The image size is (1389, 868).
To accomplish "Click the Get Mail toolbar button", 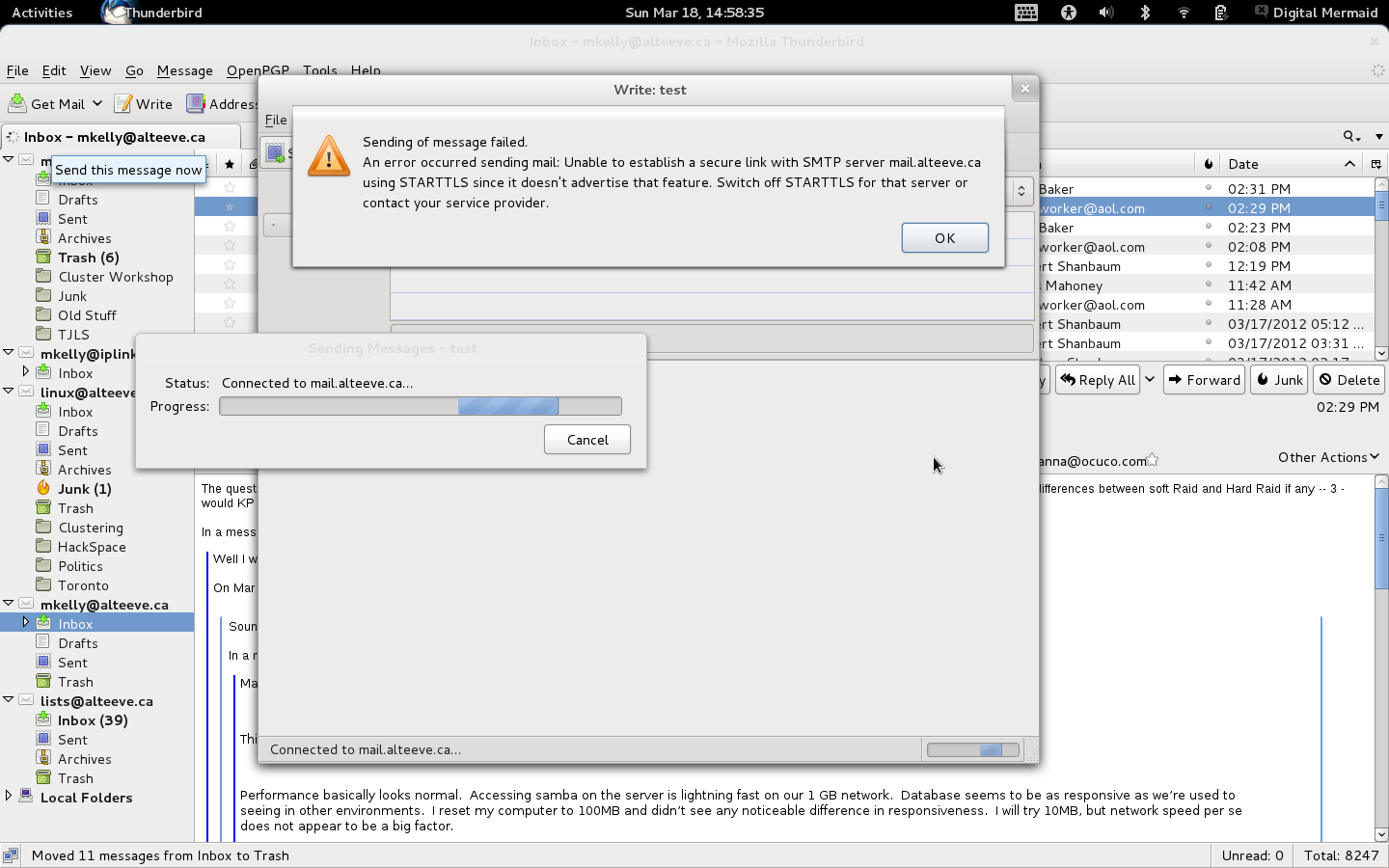I will (x=48, y=104).
